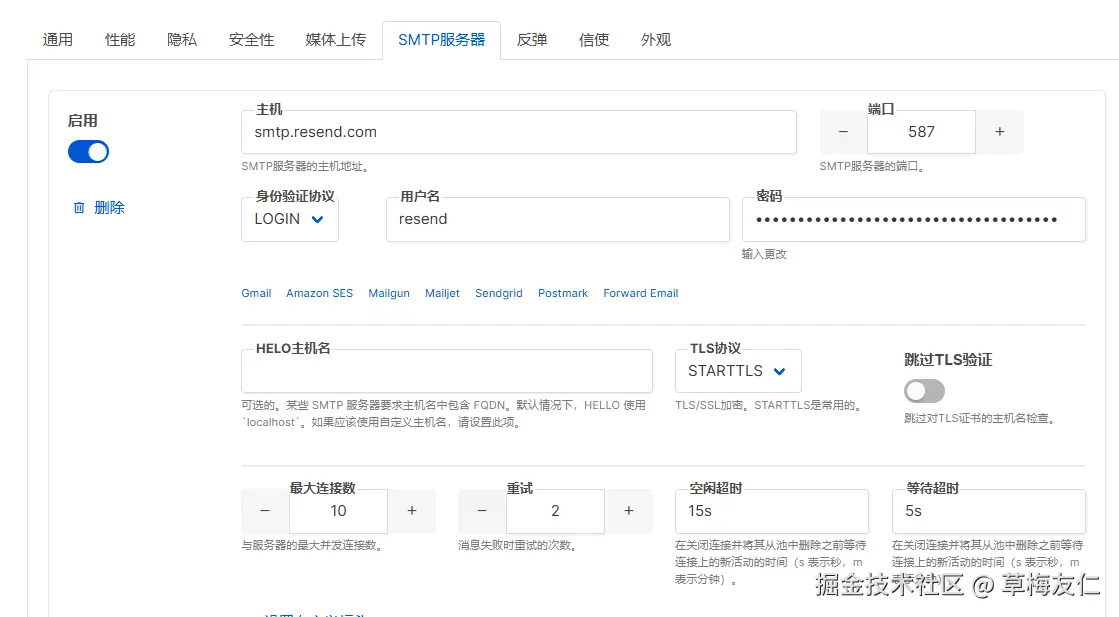This screenshot has height=617, width=1119.
Task: Open the 反弹 tab
Action: [x=532, y=40]
